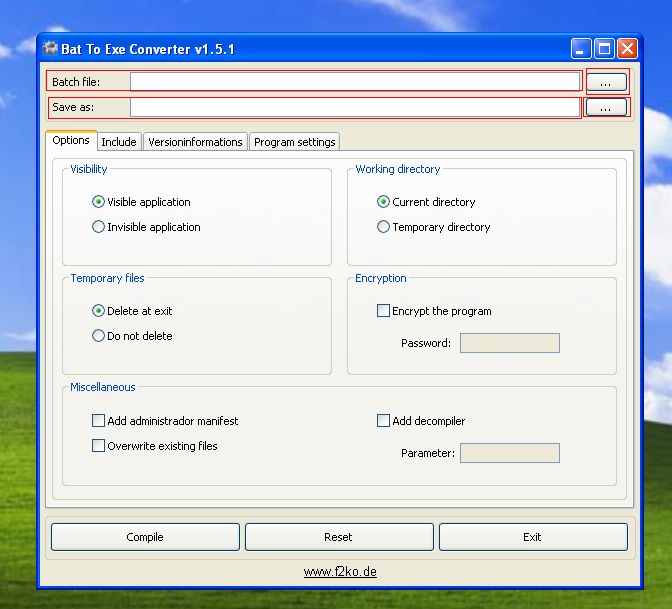
Task: Switch to the Options tab
Action: tap(71, 140)
